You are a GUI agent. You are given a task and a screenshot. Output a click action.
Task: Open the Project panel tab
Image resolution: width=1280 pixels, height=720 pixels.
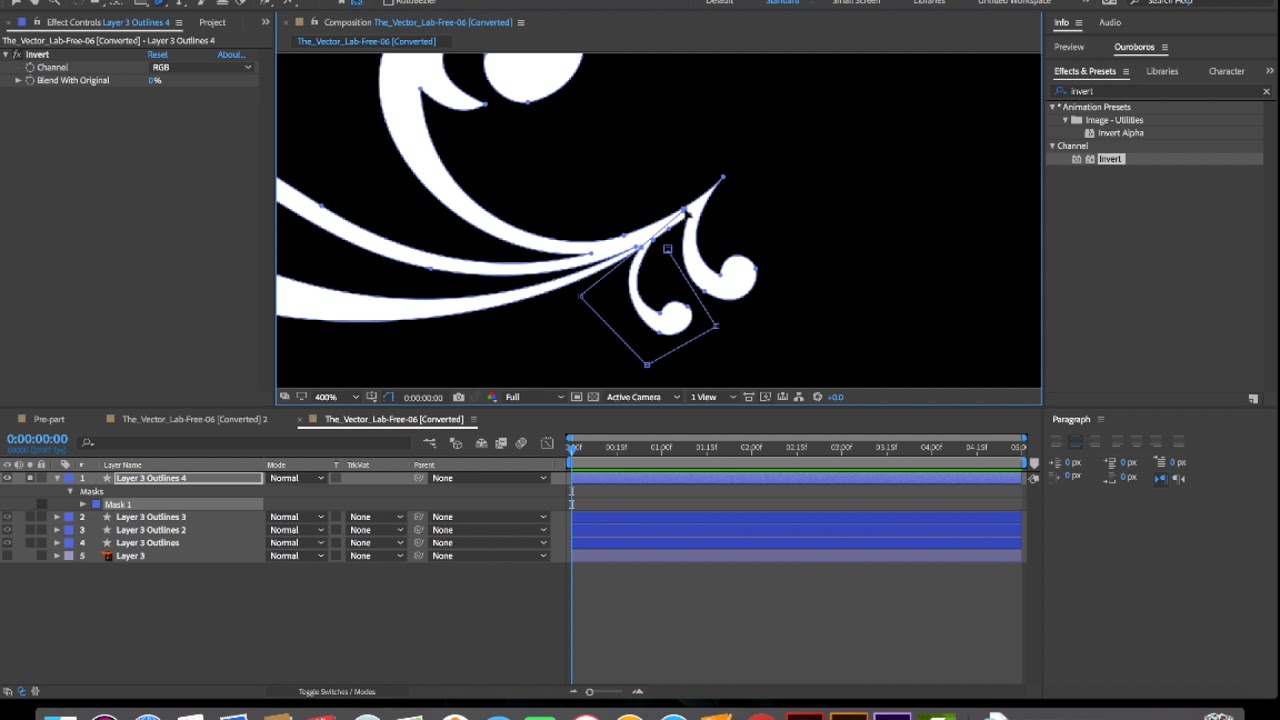click(212, 22)
